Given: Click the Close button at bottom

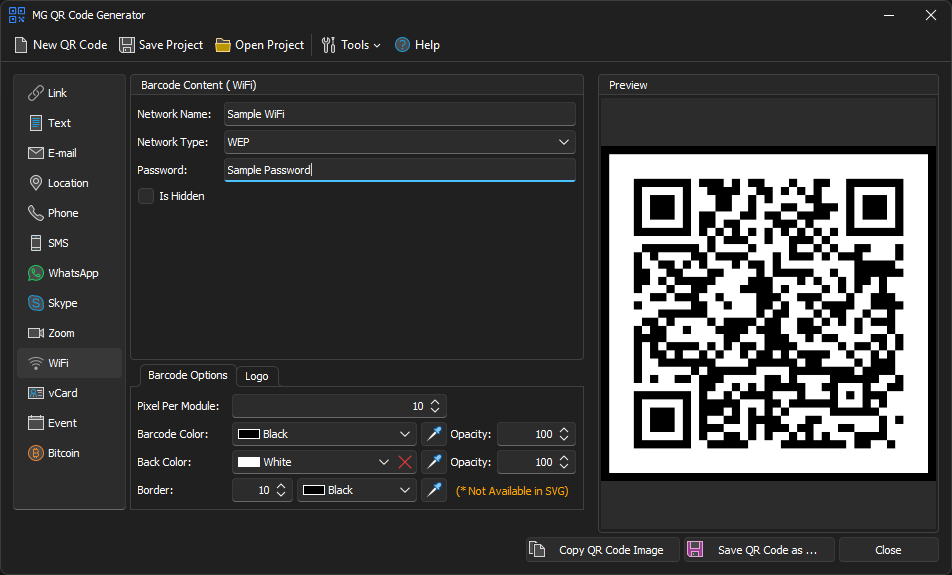Looking at the screenshot, I should click(888, 550).
